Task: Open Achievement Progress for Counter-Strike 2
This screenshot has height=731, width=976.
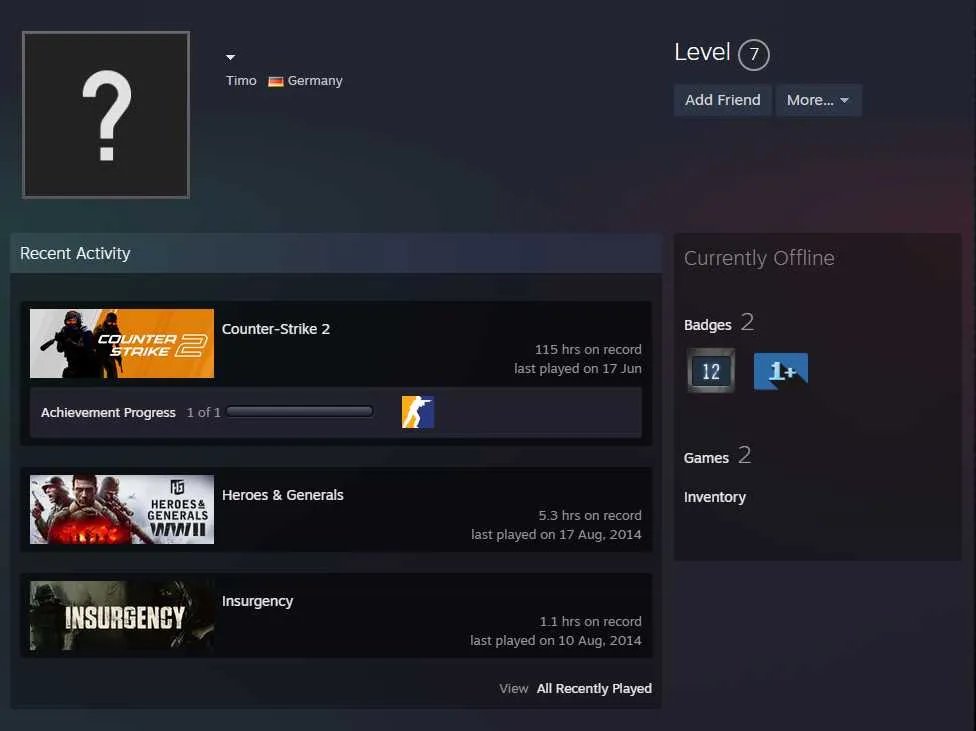Action: 108,413
